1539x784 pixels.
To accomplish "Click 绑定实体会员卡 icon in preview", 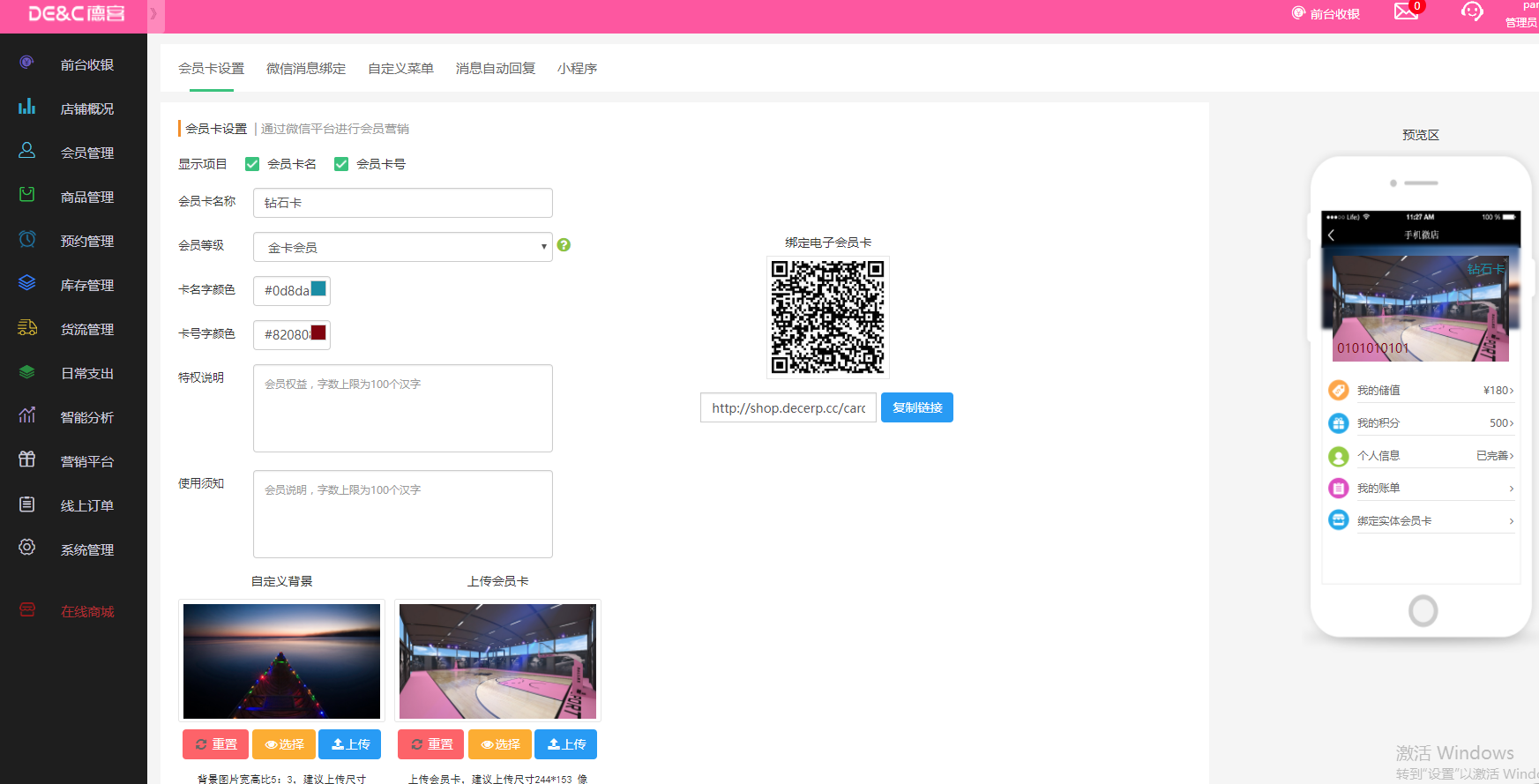I will (1338, 520).
